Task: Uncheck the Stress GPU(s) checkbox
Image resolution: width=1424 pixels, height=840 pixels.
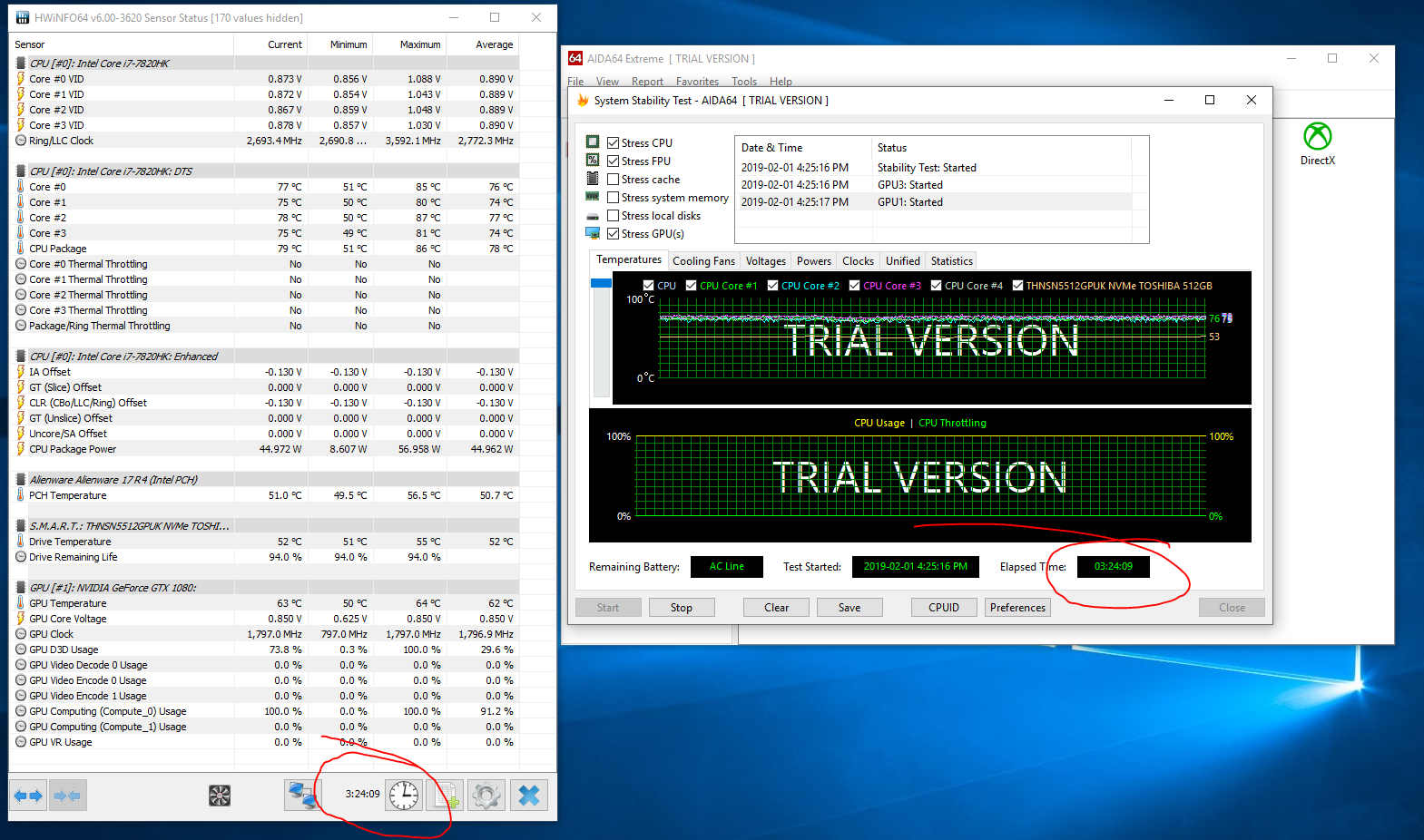Action: point(614,233)
